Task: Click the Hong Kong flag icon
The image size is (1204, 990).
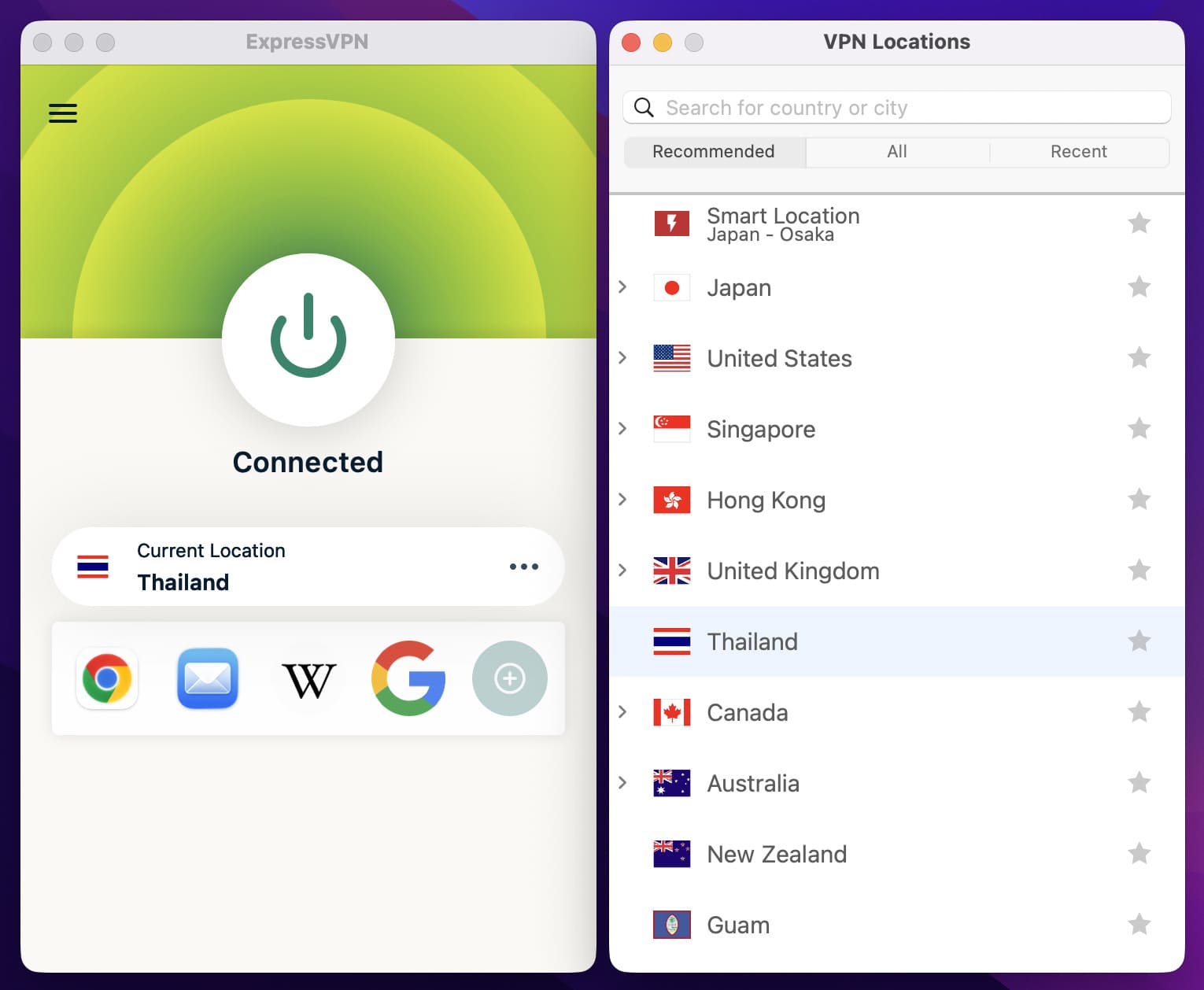Action: (672, 500)
